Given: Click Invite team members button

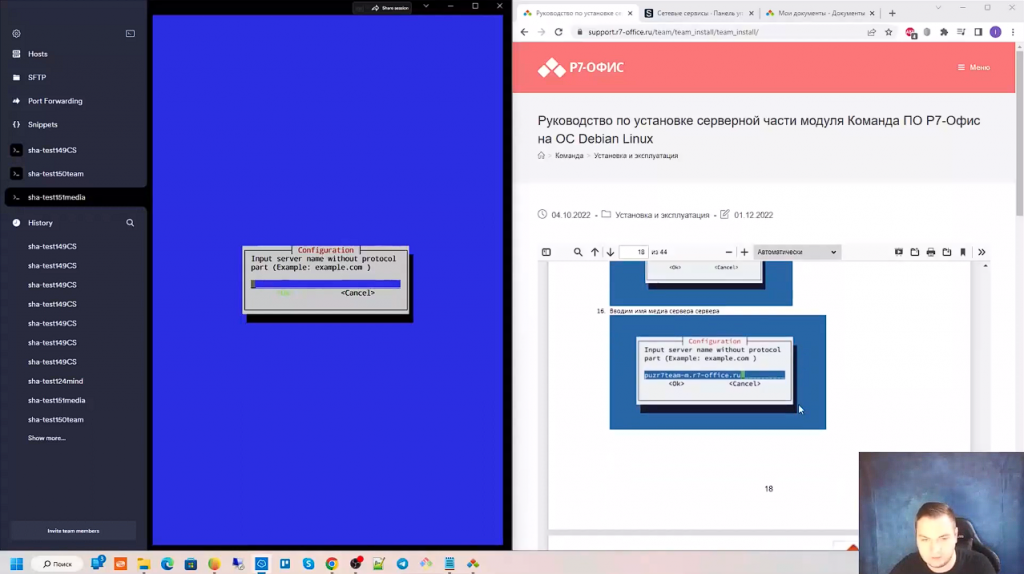Looking at the screenshot, I should click(x=73, y=531).
